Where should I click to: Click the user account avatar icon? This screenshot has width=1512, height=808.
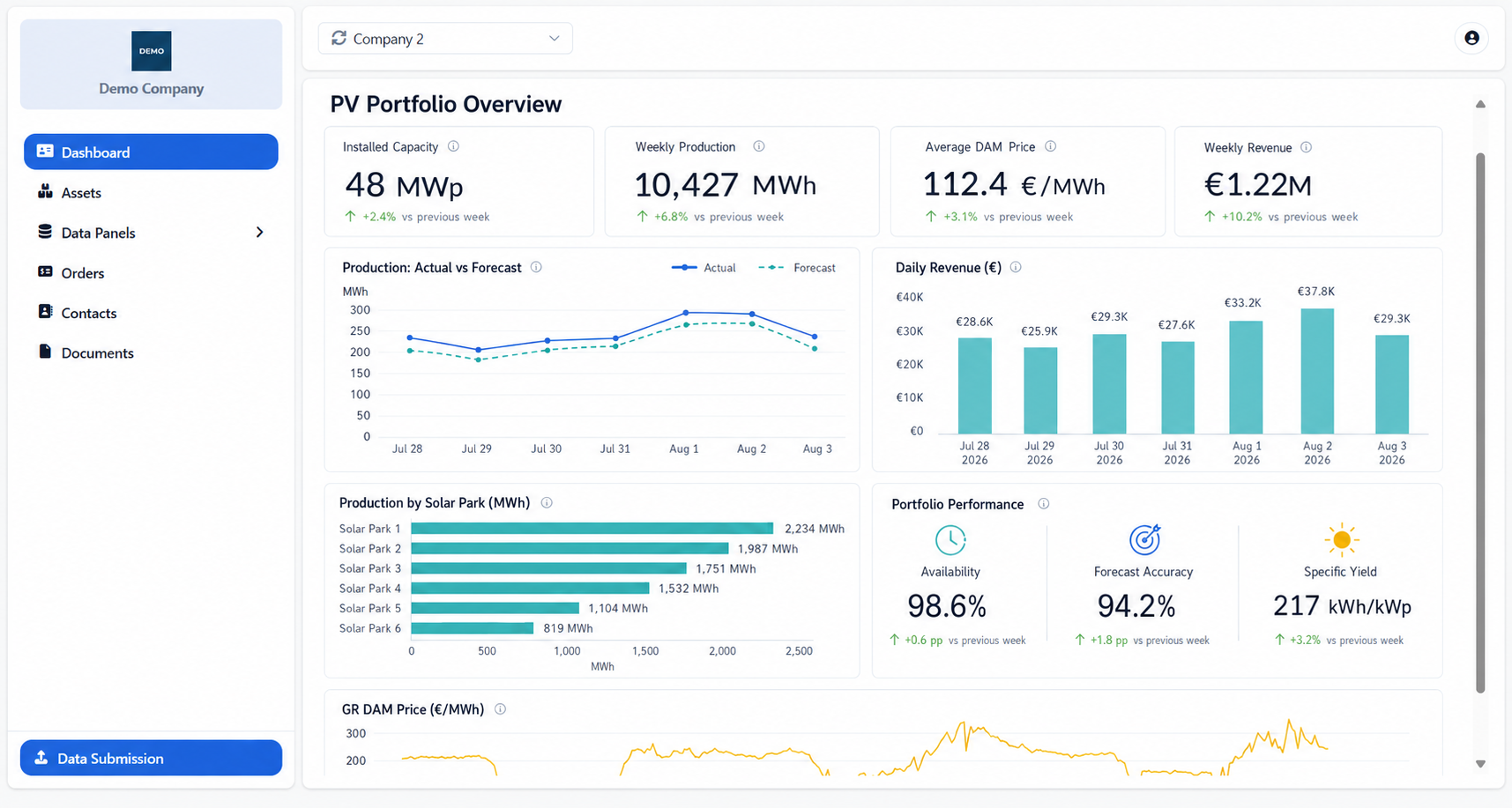pyautogui.click(x=1471, y=38)
